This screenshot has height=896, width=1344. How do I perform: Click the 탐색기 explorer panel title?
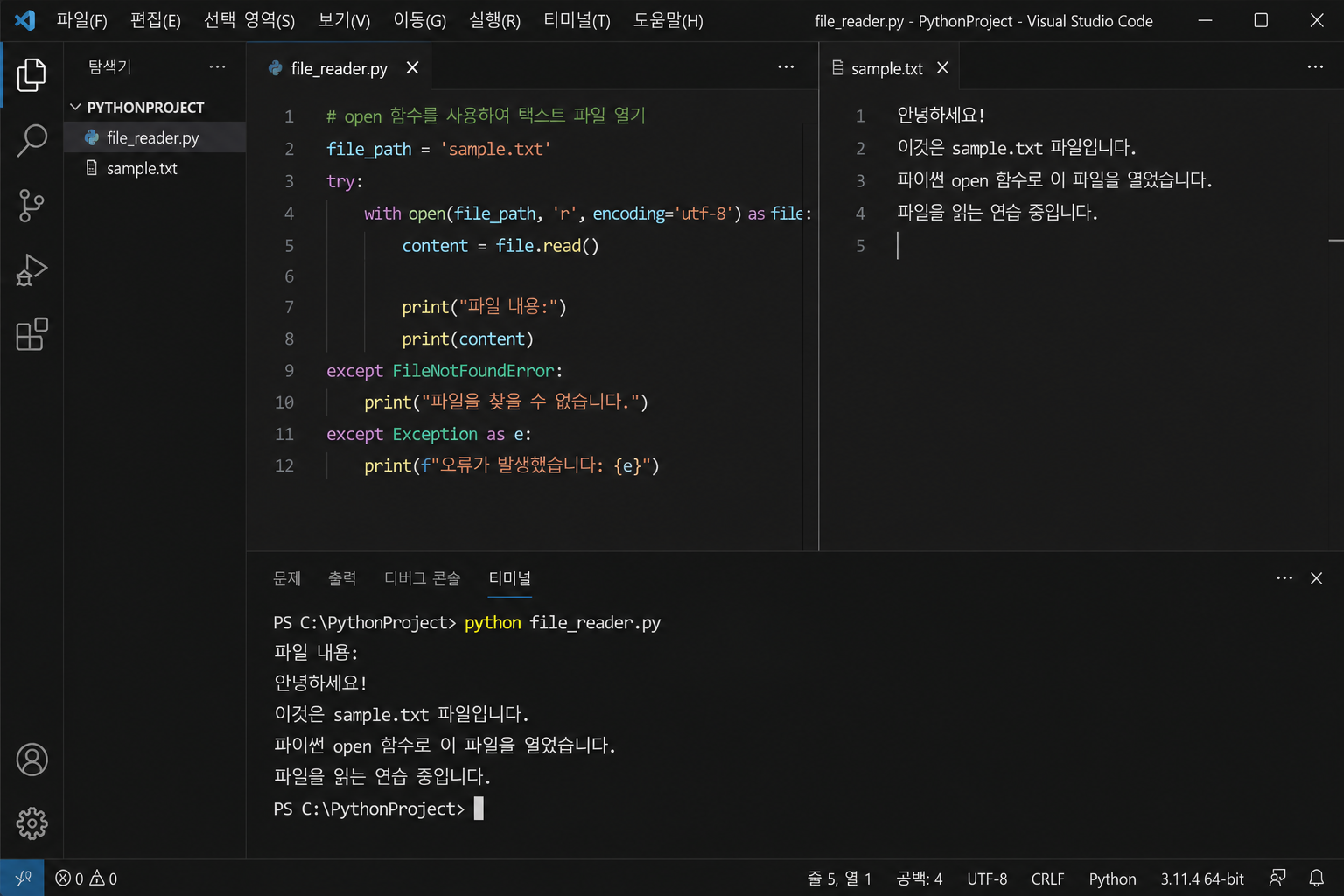click(109, 66)
